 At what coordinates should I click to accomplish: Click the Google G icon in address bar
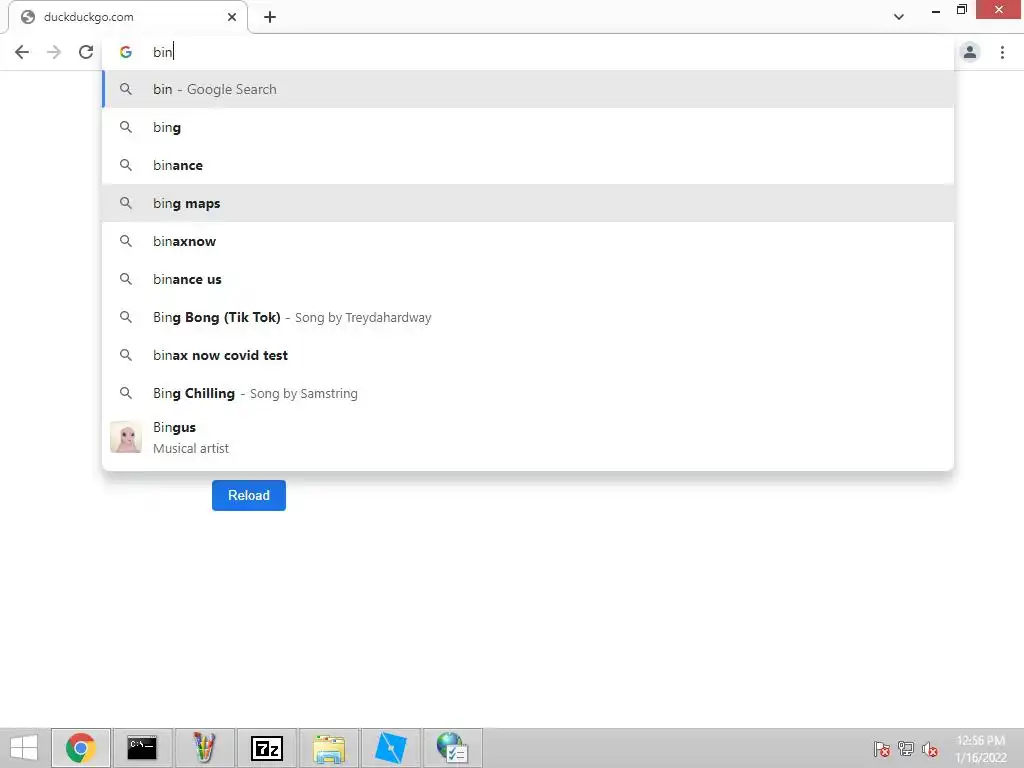(x=126, y=52)
